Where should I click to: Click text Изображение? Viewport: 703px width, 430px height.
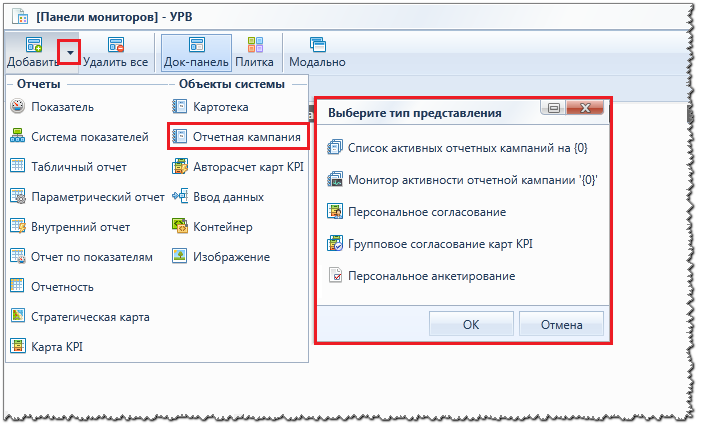point(231,257)
